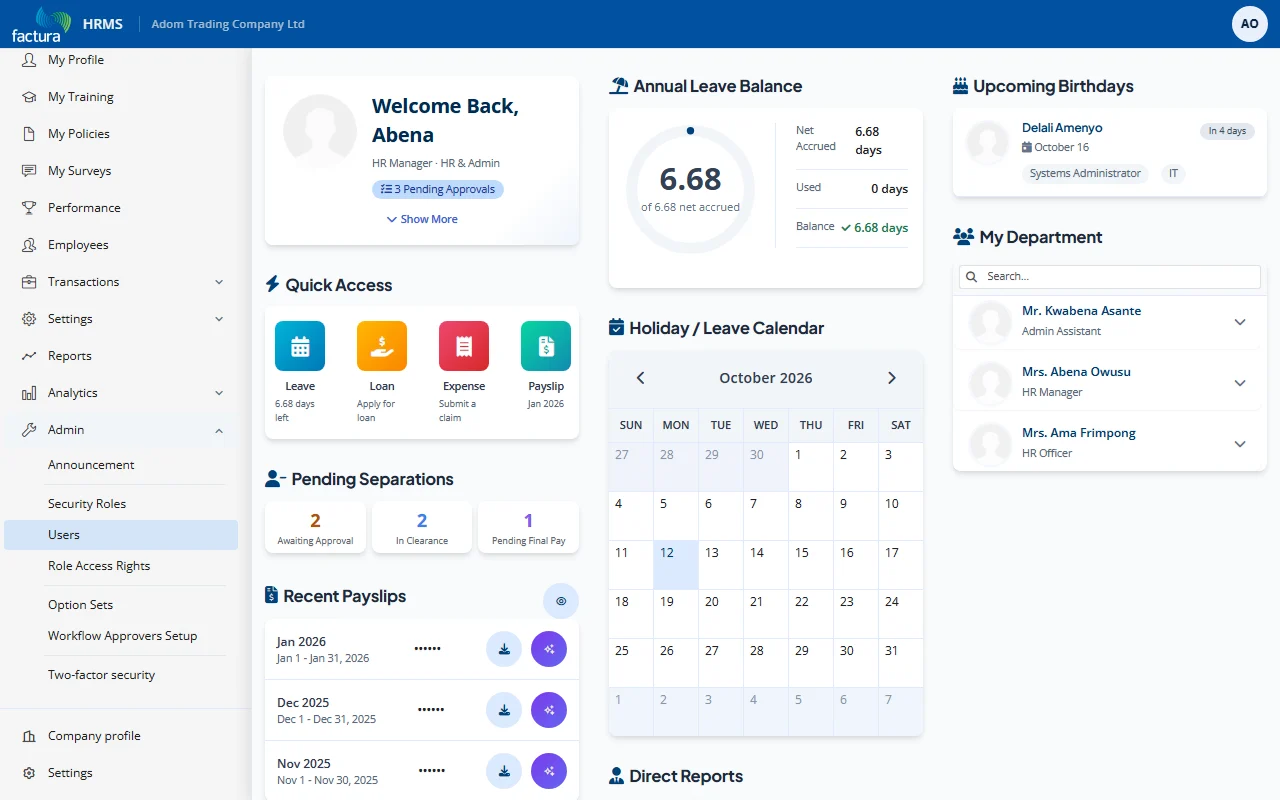Go to the previous calendar month
Viewport: 1280px width, 800px height.
click(641, 378)
